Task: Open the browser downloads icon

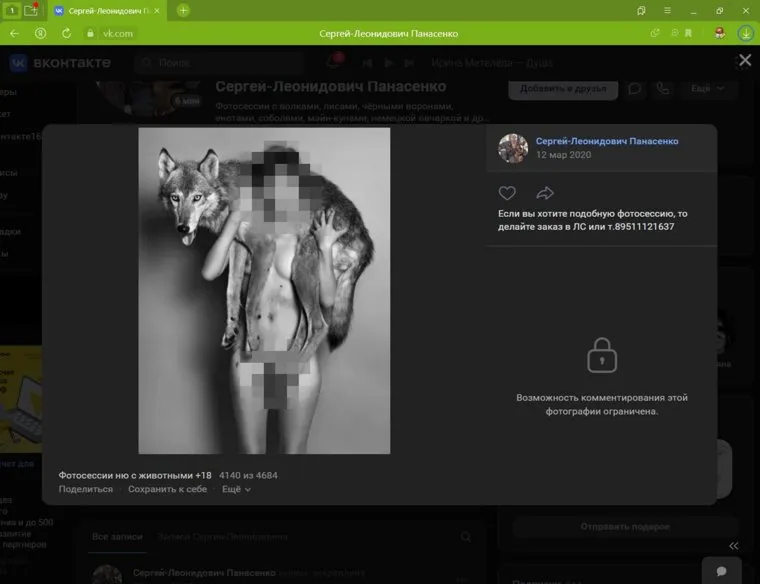Action: [745, 33]
